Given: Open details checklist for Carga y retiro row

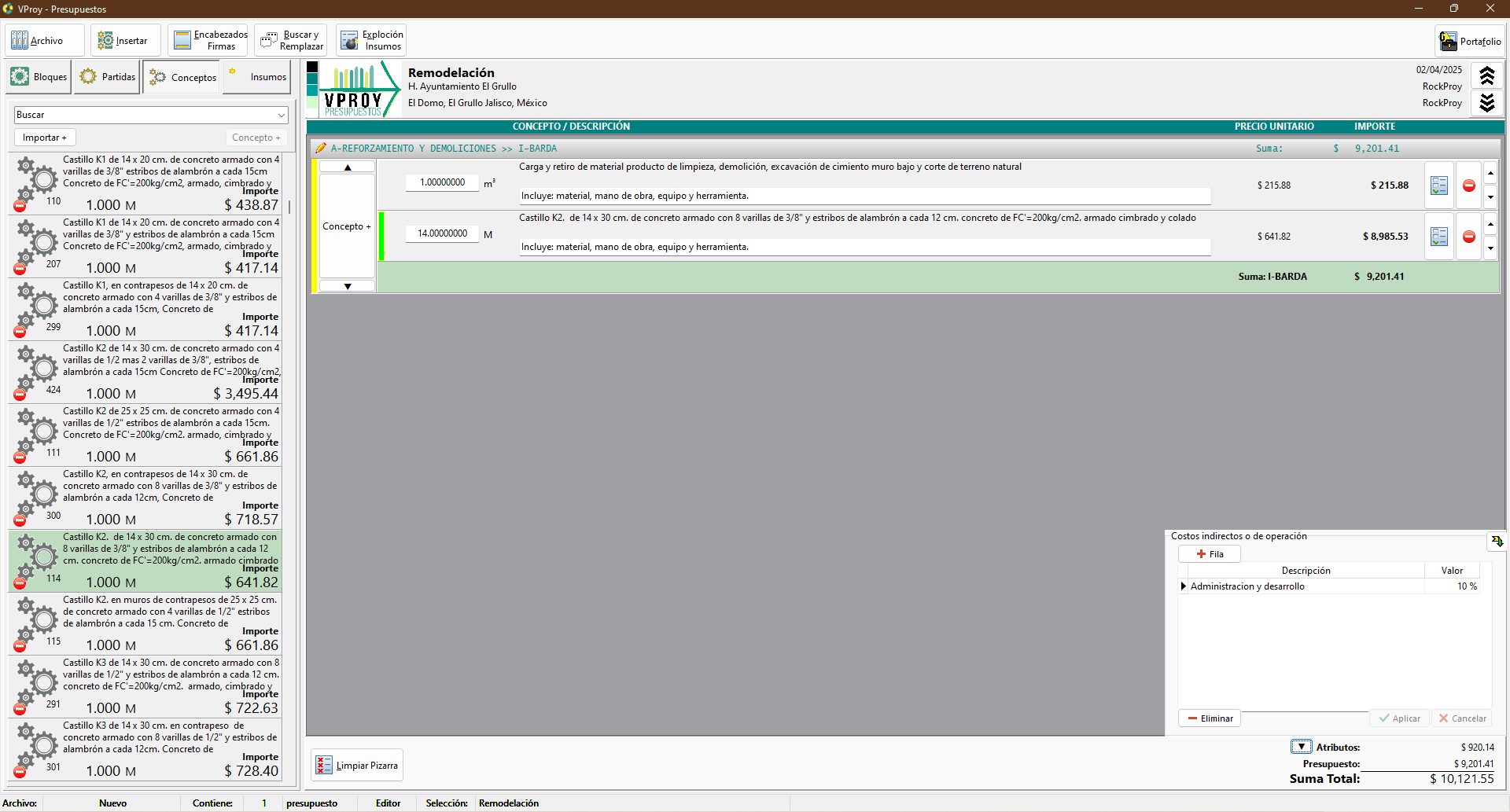Looking at the screenshot, I should pos(1438,186).
